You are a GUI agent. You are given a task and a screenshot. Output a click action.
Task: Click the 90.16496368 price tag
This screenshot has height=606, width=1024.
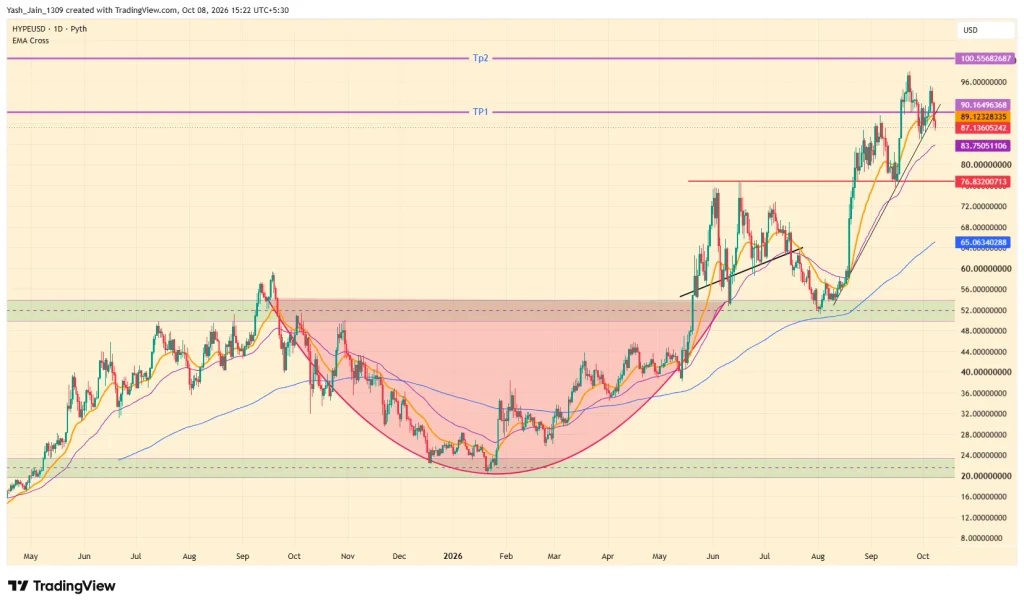(983, 105)
